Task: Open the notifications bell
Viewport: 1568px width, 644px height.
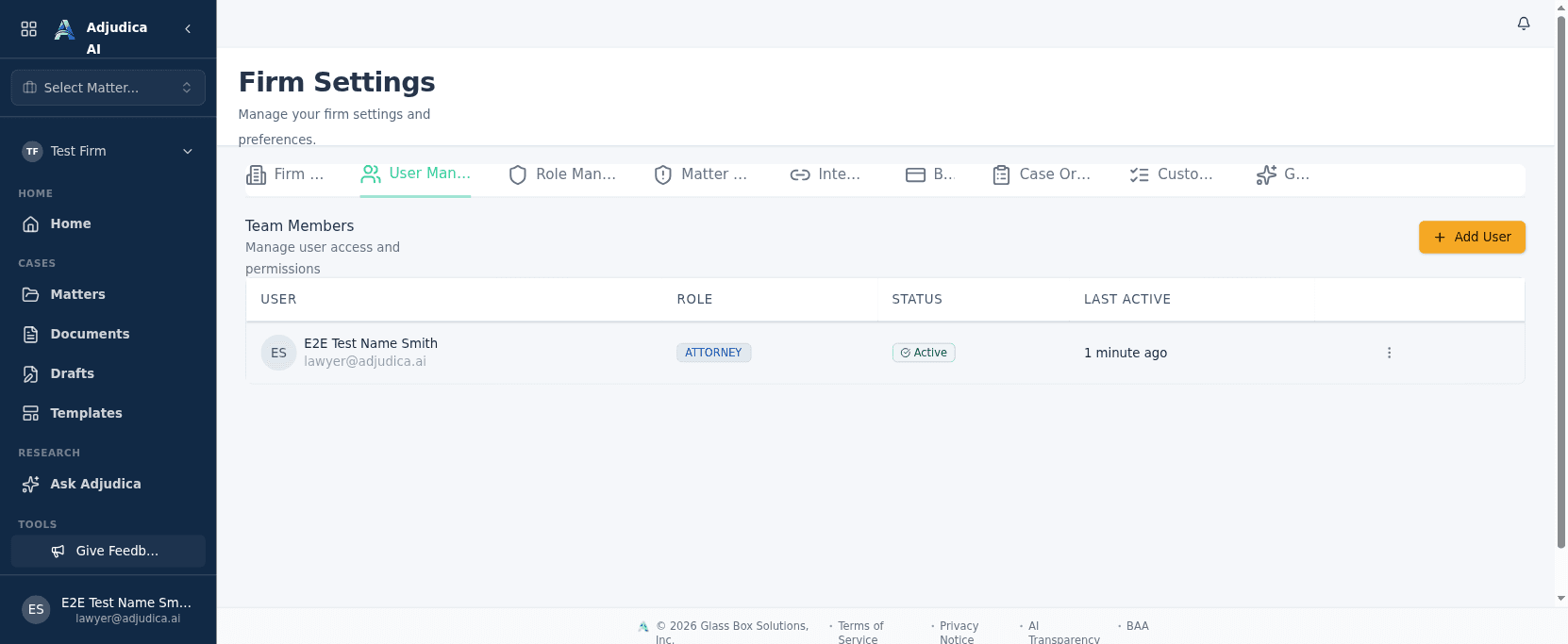Action: [1524, 24]
